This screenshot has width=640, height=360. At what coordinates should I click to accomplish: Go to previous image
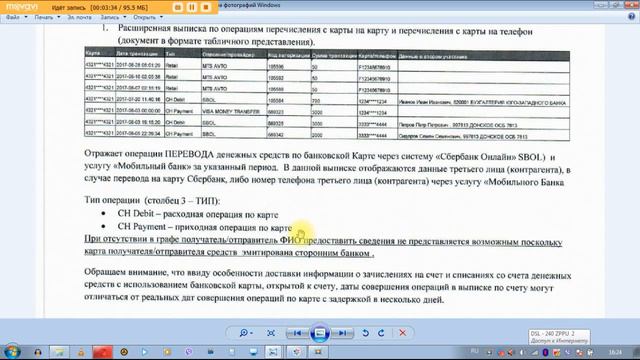pyautogui.click(x=298, y=333)
